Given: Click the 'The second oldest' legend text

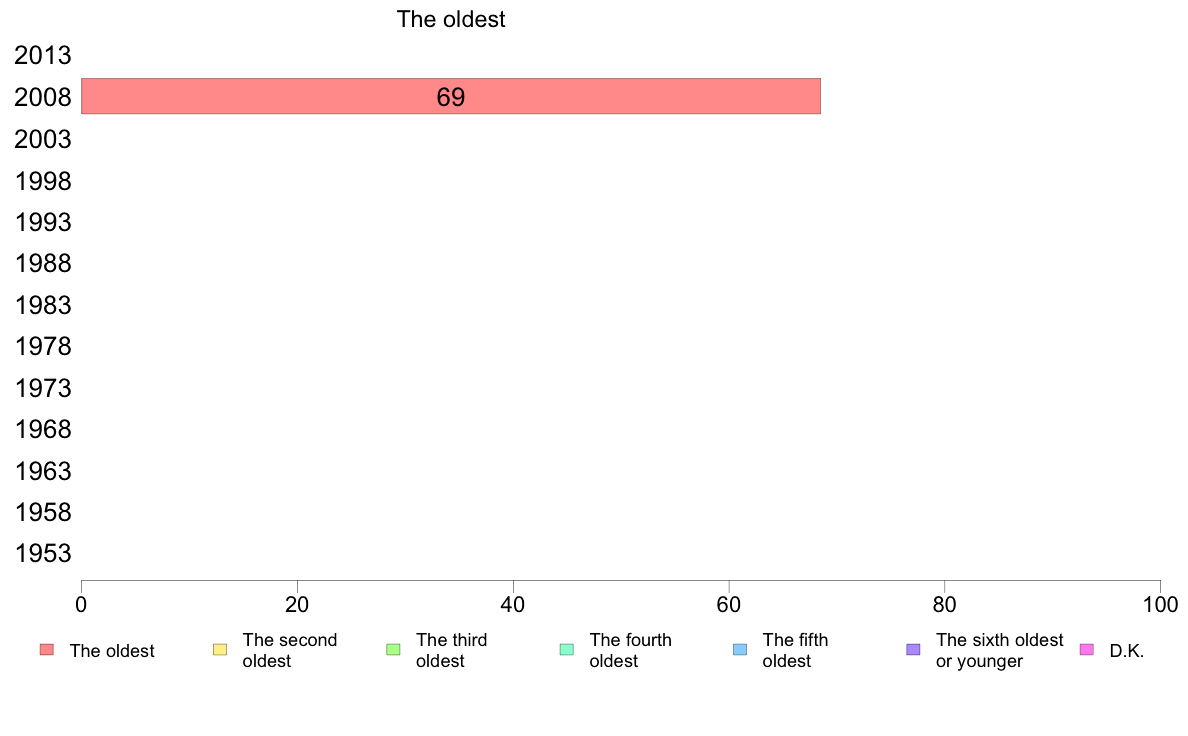Looking at the screenshot, I should 289,650.
